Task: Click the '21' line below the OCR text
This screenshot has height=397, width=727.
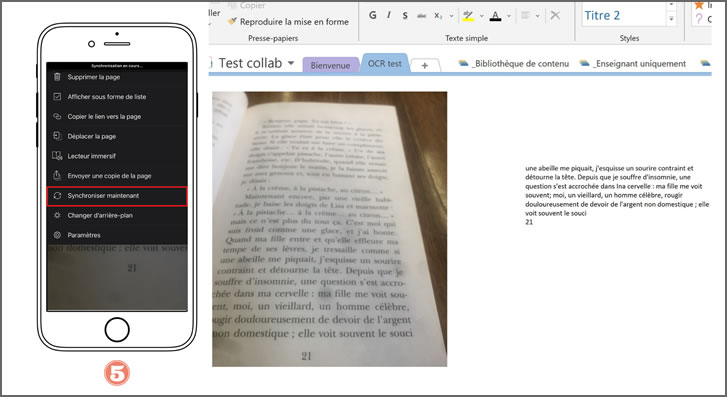Action: click(529, 222)
